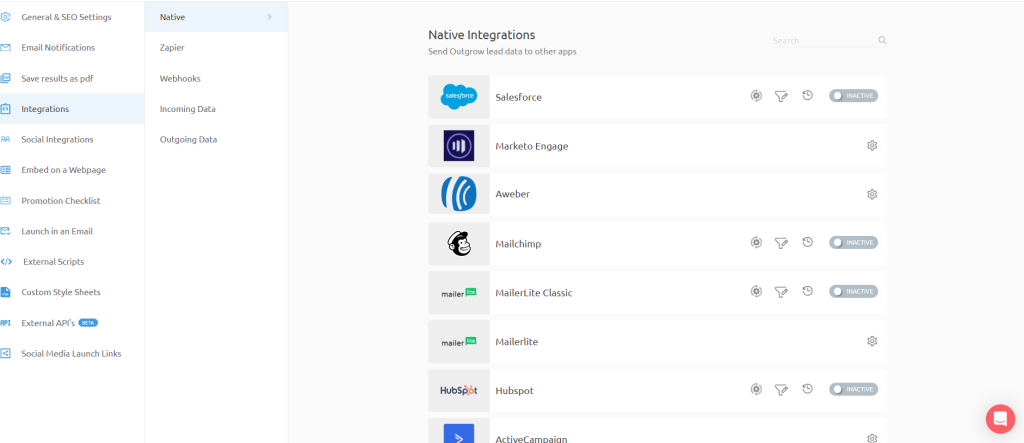
Task: View MailerLite Classic history icon
Action: click(807, 291)
